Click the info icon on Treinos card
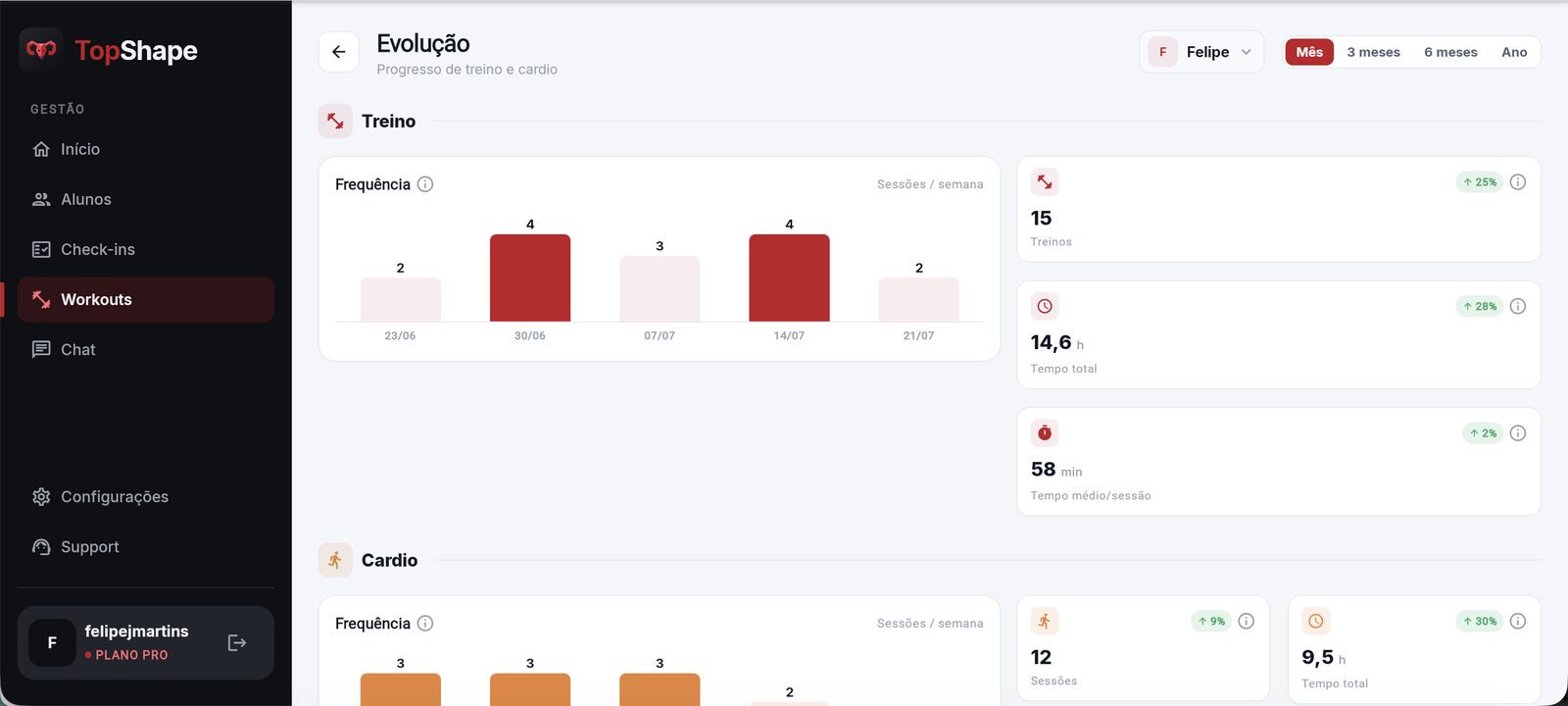The width and height of the screenshot is (1568, 706). pos(1518,182)
